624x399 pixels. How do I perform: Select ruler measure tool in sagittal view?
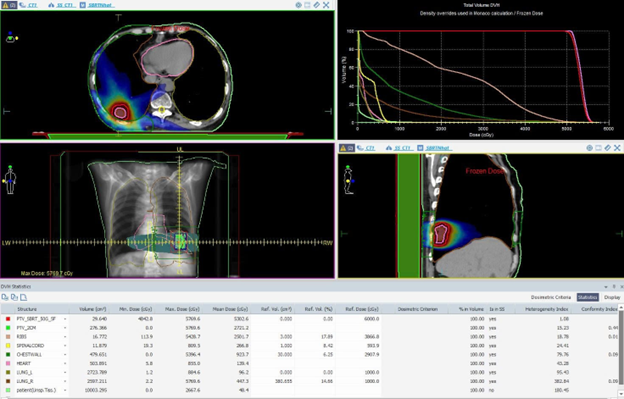click(x=608, y=148)
